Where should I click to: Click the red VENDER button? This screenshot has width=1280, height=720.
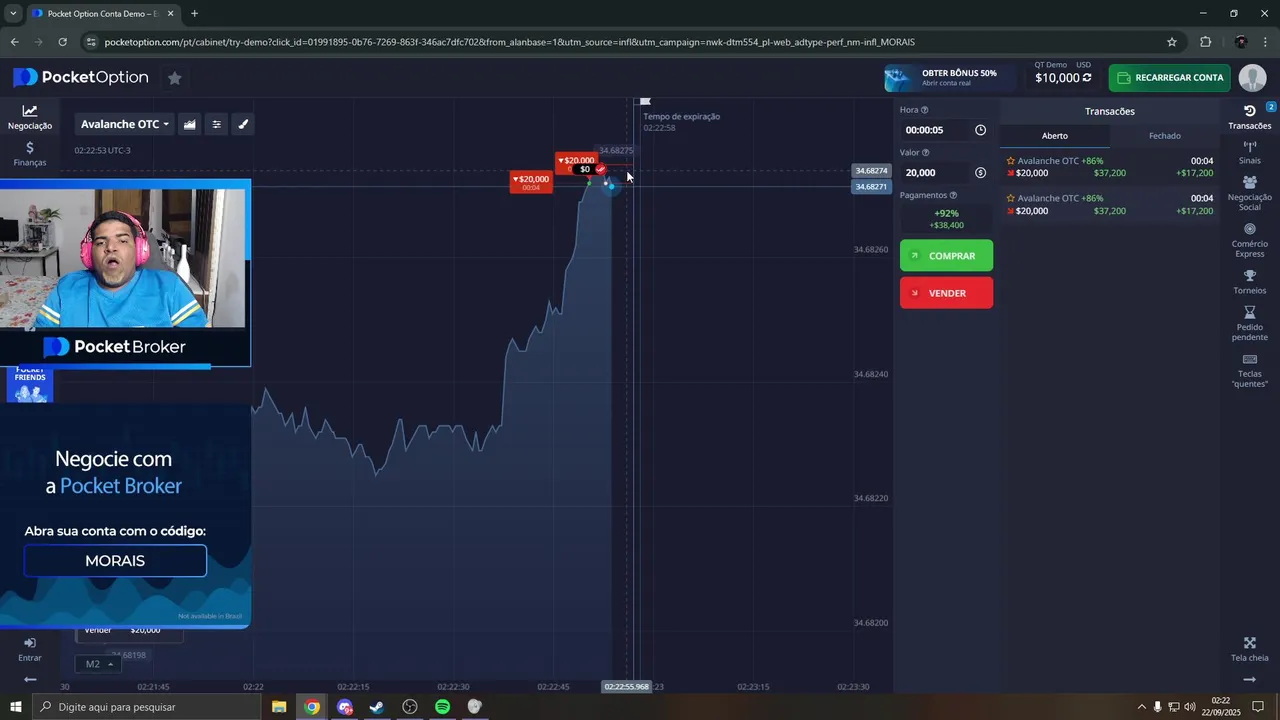(x=946, y=293)
